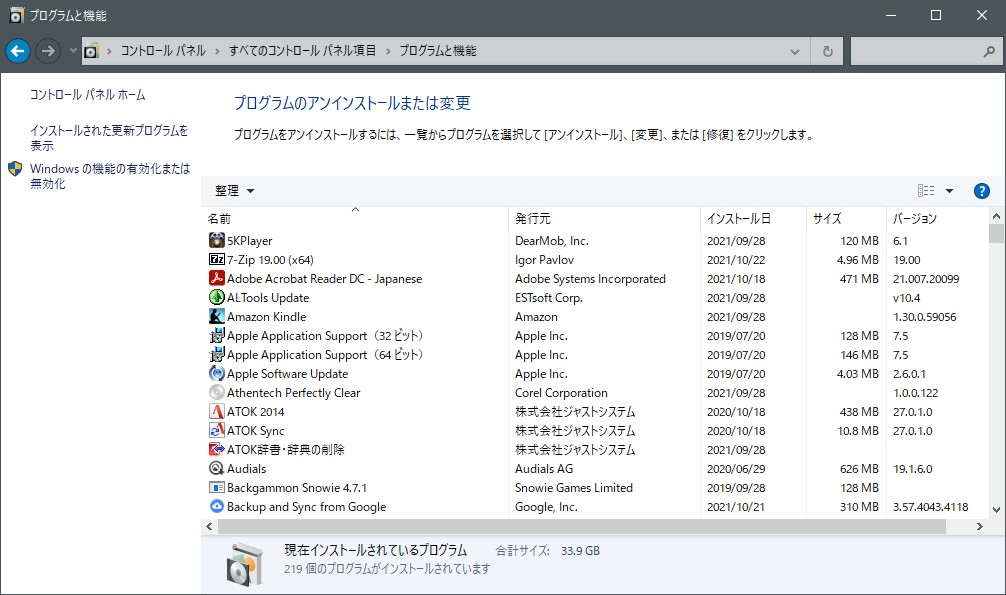Navigate to コントロール パネル breadcrumb
The width and height of the screenshot is (1006, 595).
(163, 51)
